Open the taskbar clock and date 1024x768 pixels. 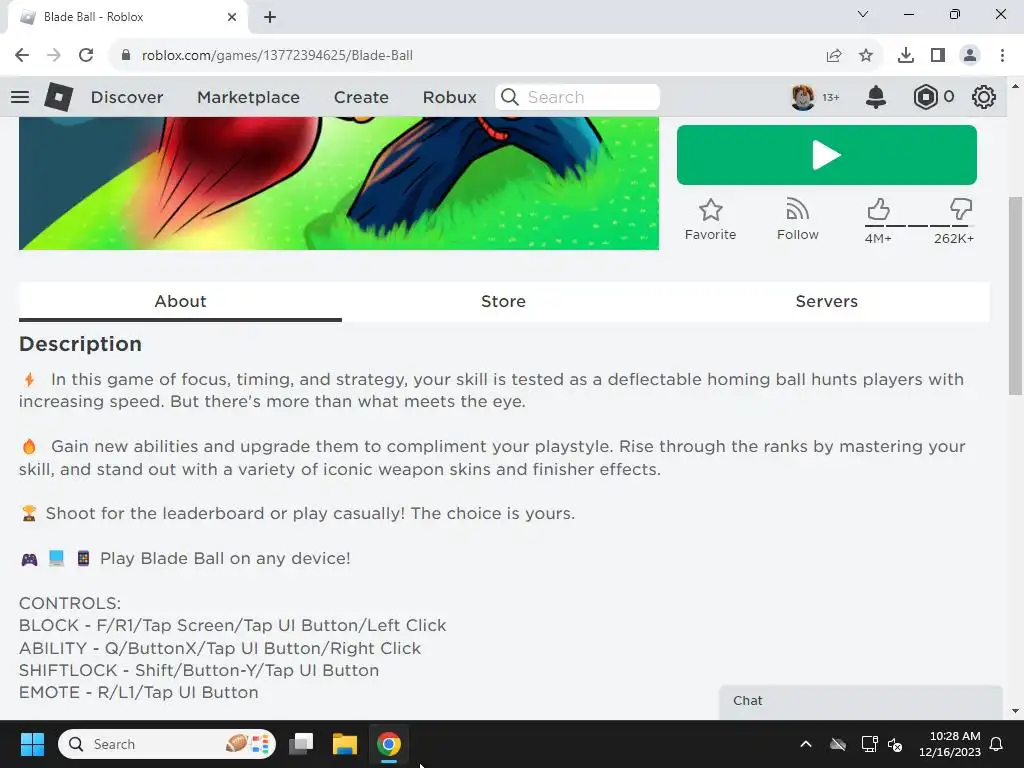pyautogui.click(x=950, y=744)
